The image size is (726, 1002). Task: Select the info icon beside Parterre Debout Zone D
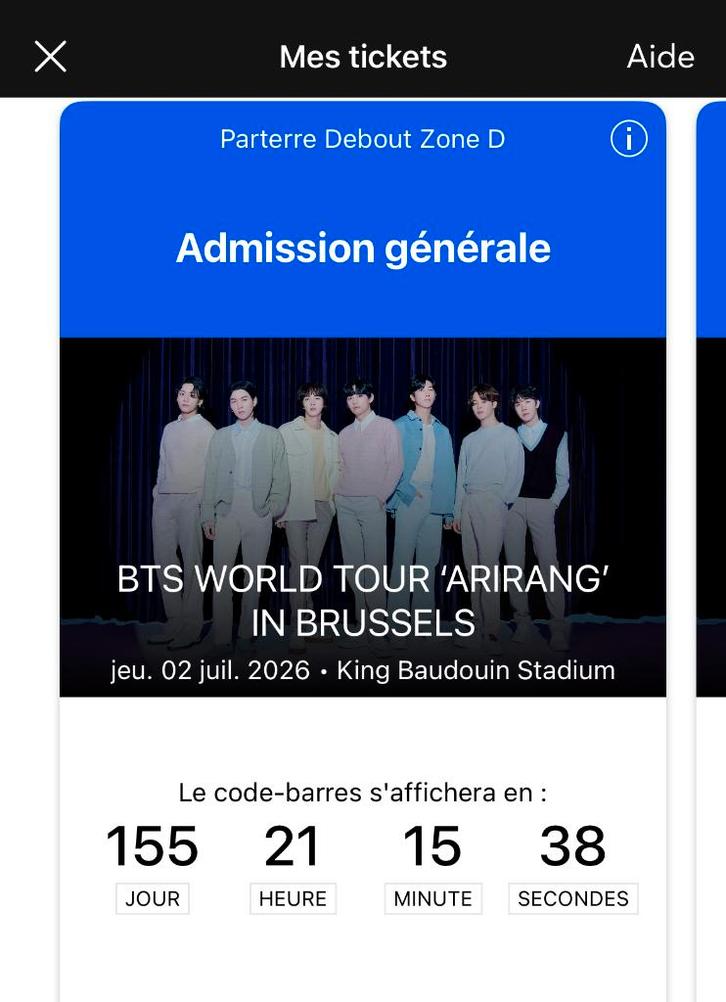coord(629,139)
